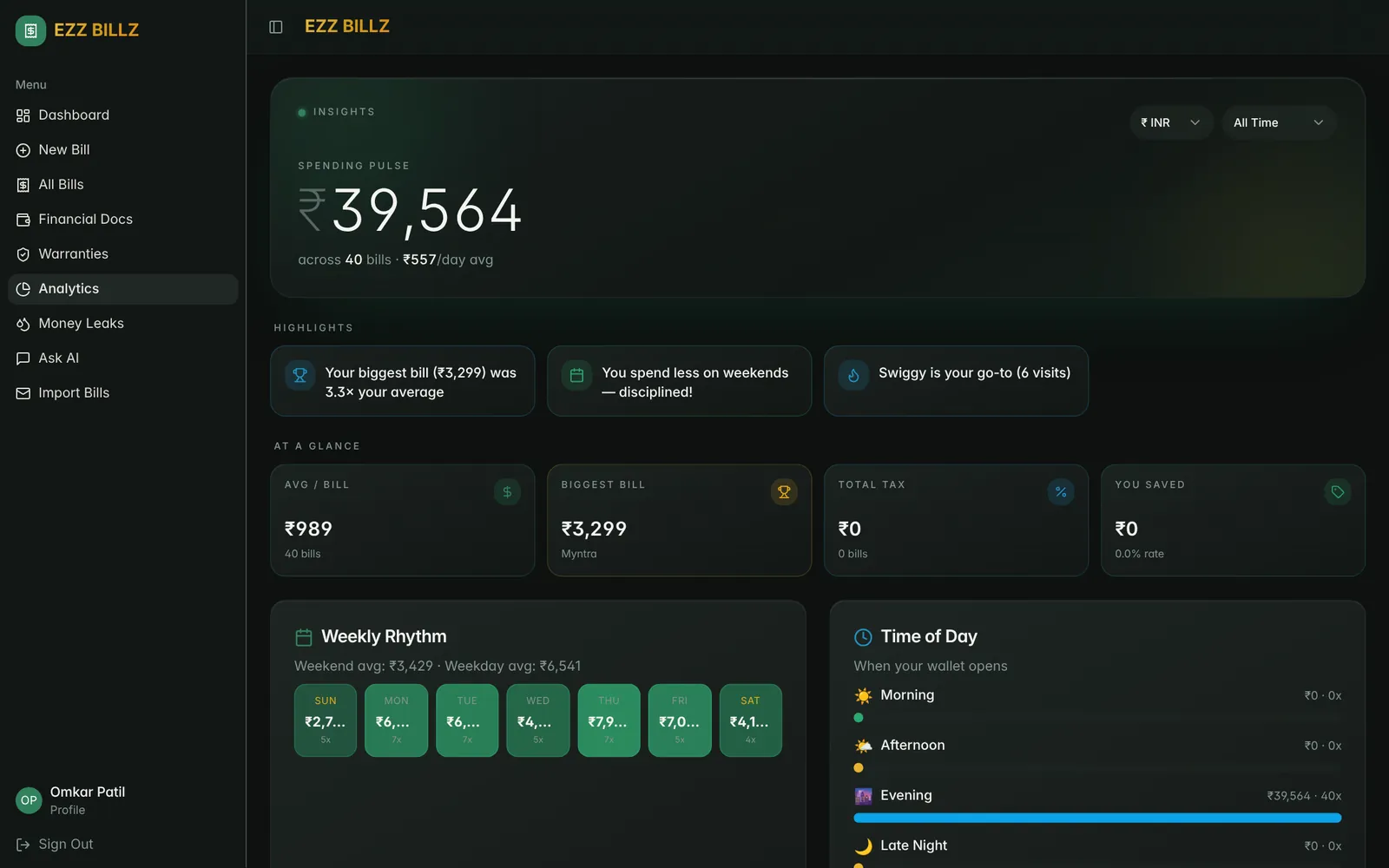Click the FRI day tile
The image size is (1389, 868).
(680, 720)
